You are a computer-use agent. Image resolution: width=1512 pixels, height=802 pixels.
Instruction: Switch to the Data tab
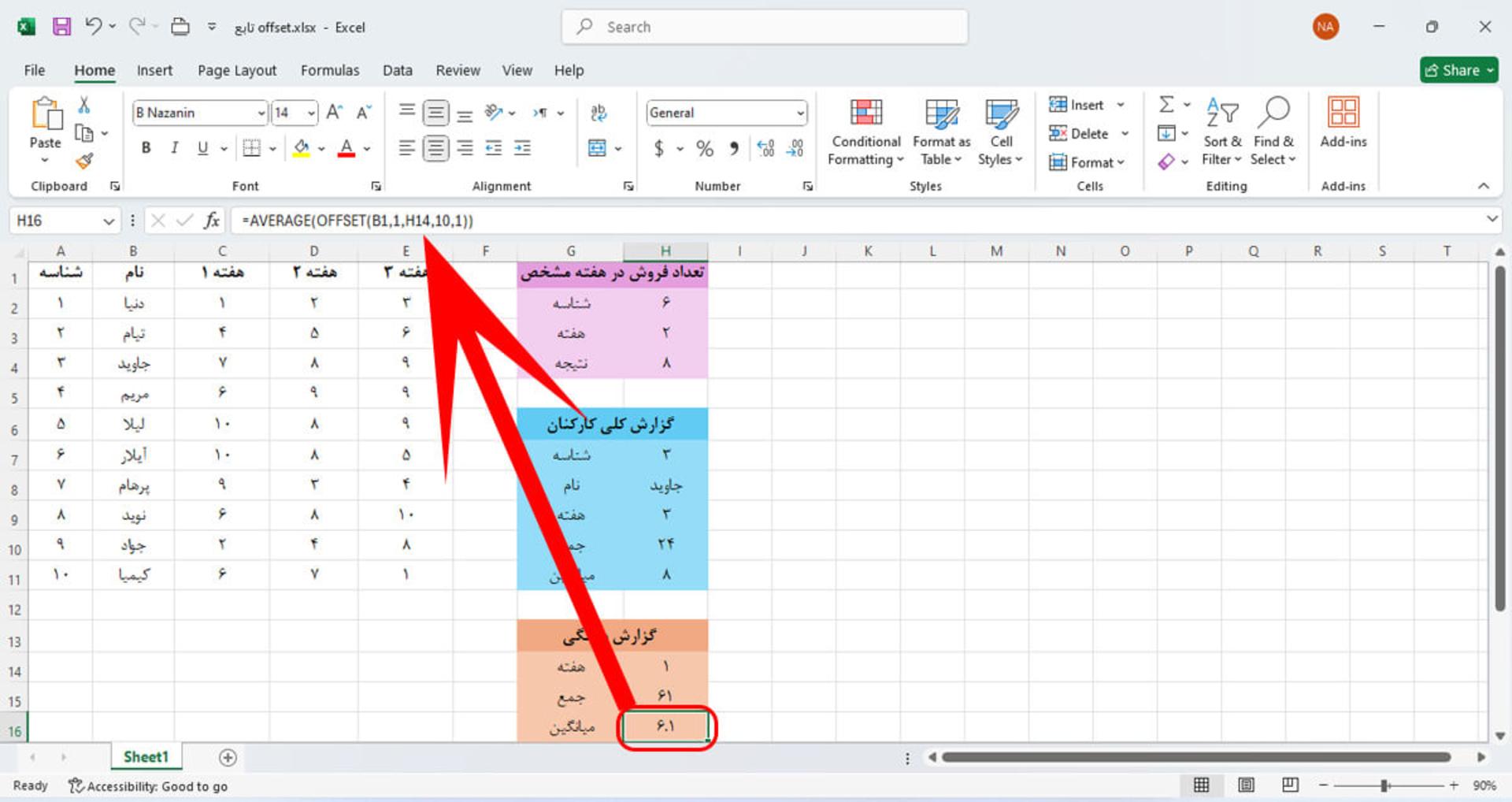398,70
